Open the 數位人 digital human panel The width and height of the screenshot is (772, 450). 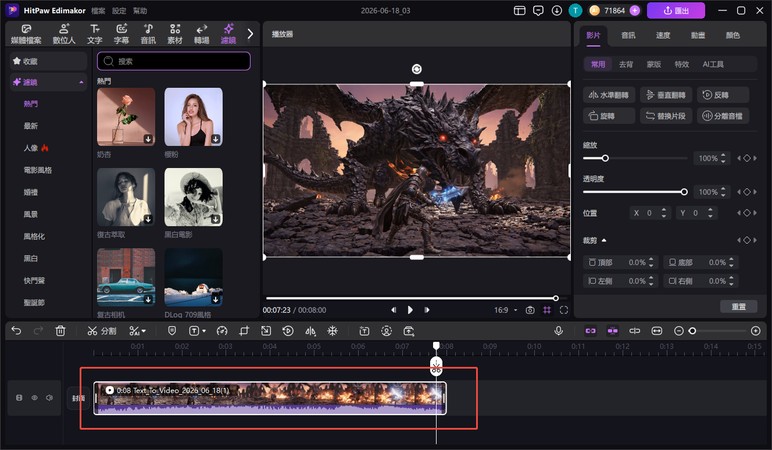tap(64, 34)
